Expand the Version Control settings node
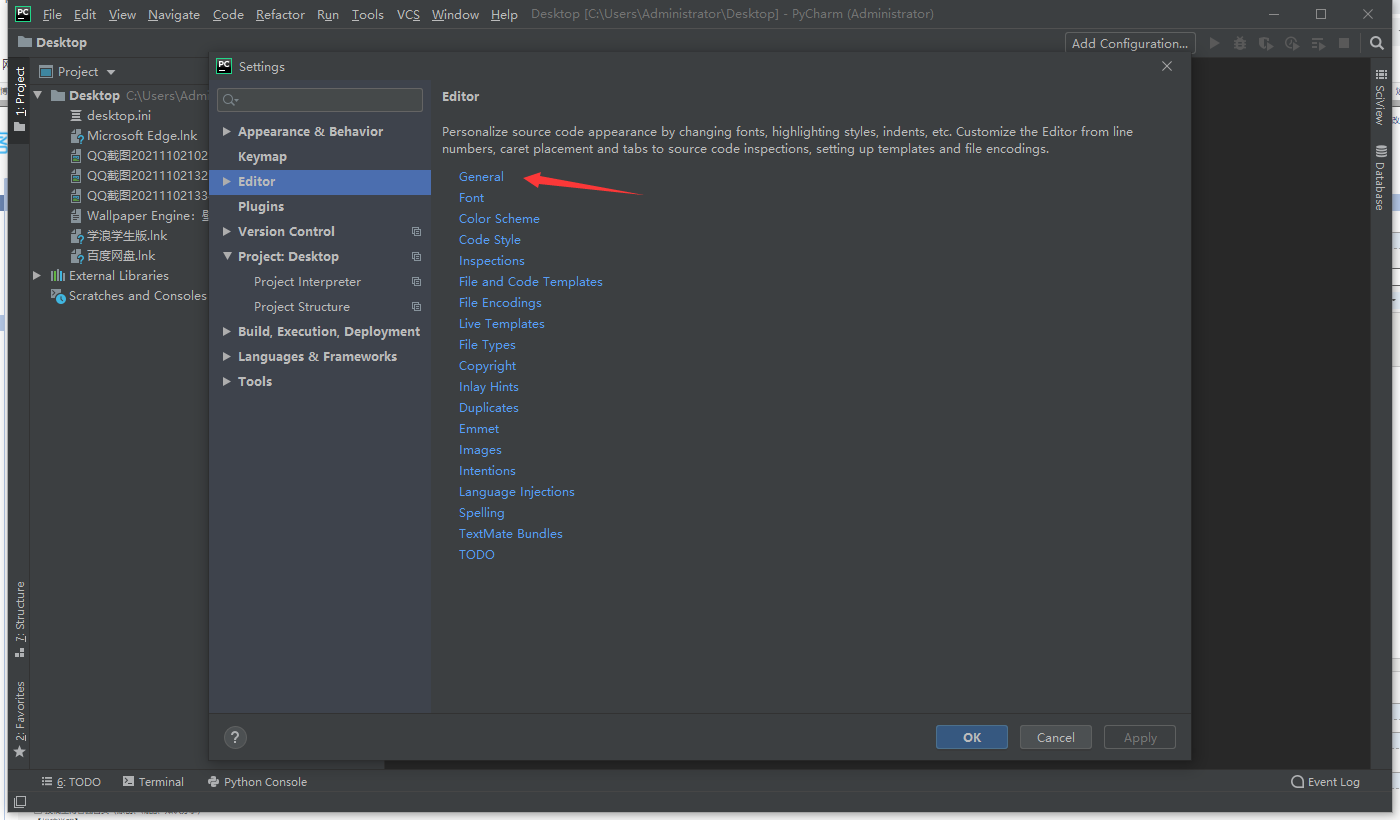Screen dimensions: 1400x820 (x=227, y=231)
